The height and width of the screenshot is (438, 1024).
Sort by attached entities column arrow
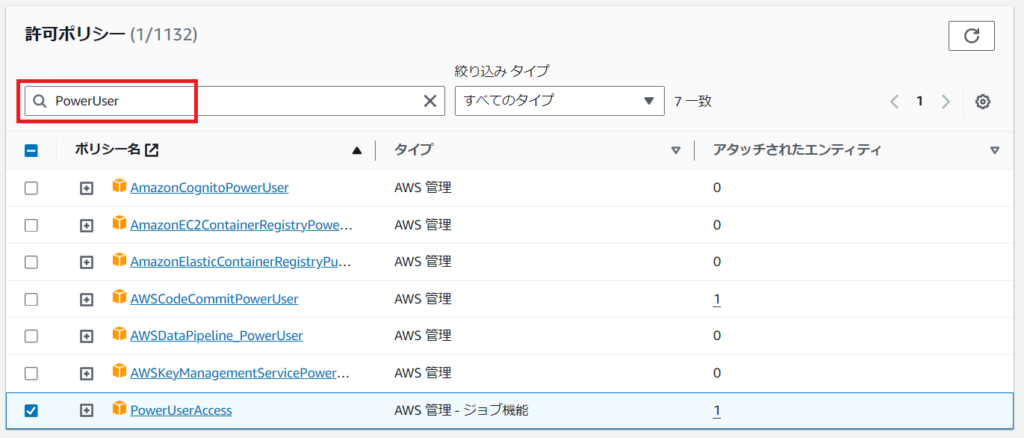(994, 151)
